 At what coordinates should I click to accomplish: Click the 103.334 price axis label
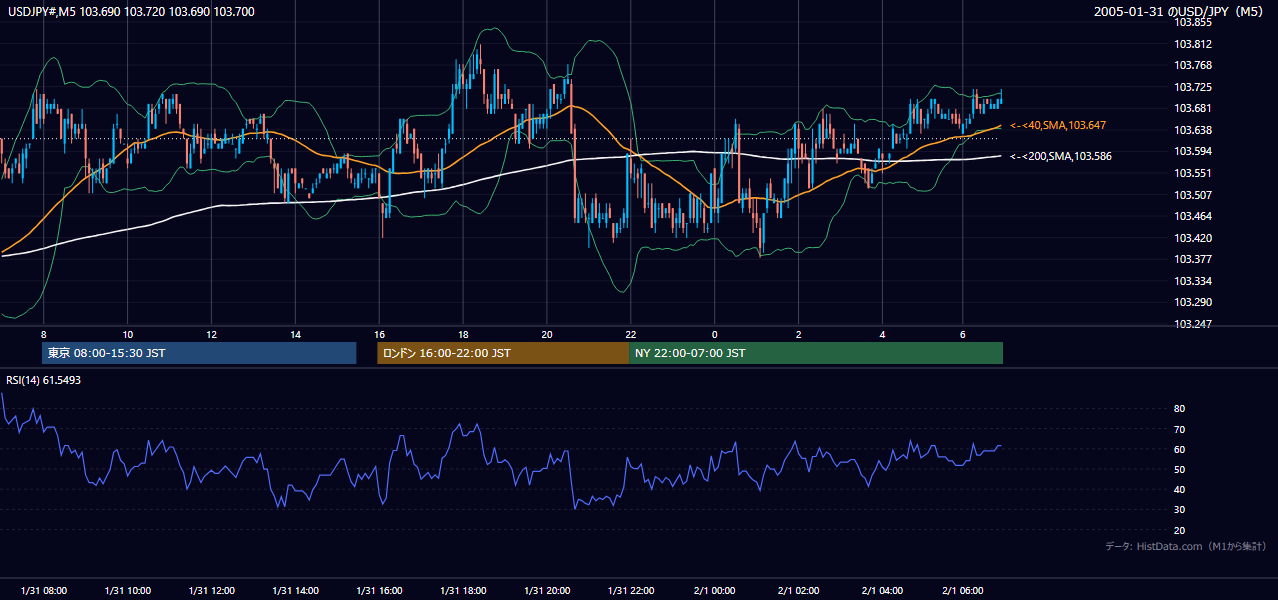point(1192,281)
